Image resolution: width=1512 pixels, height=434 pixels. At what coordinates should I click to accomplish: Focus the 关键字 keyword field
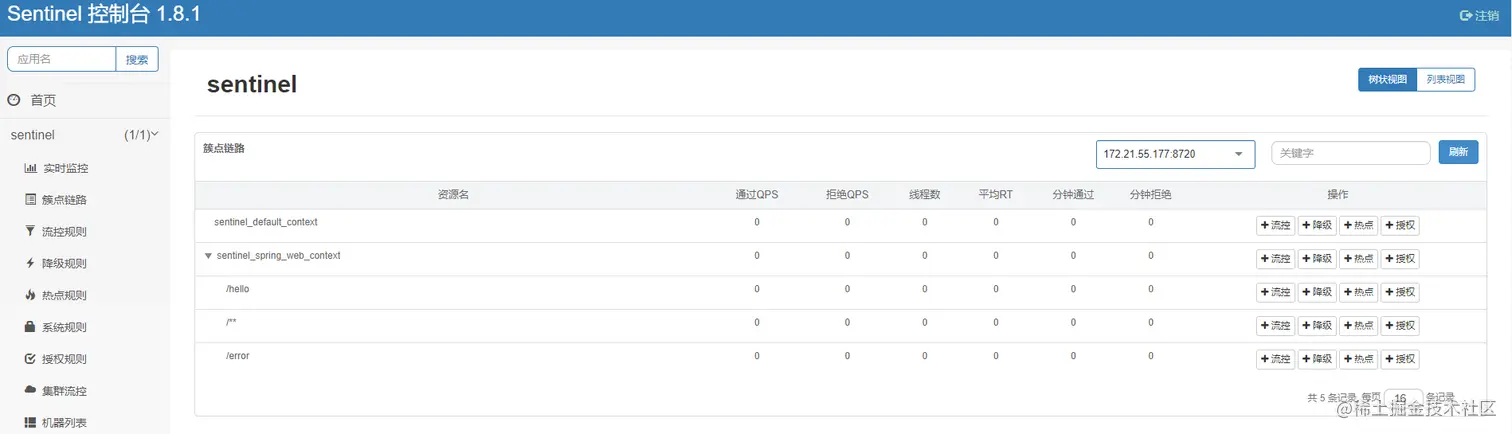[x=1351, y=153]
